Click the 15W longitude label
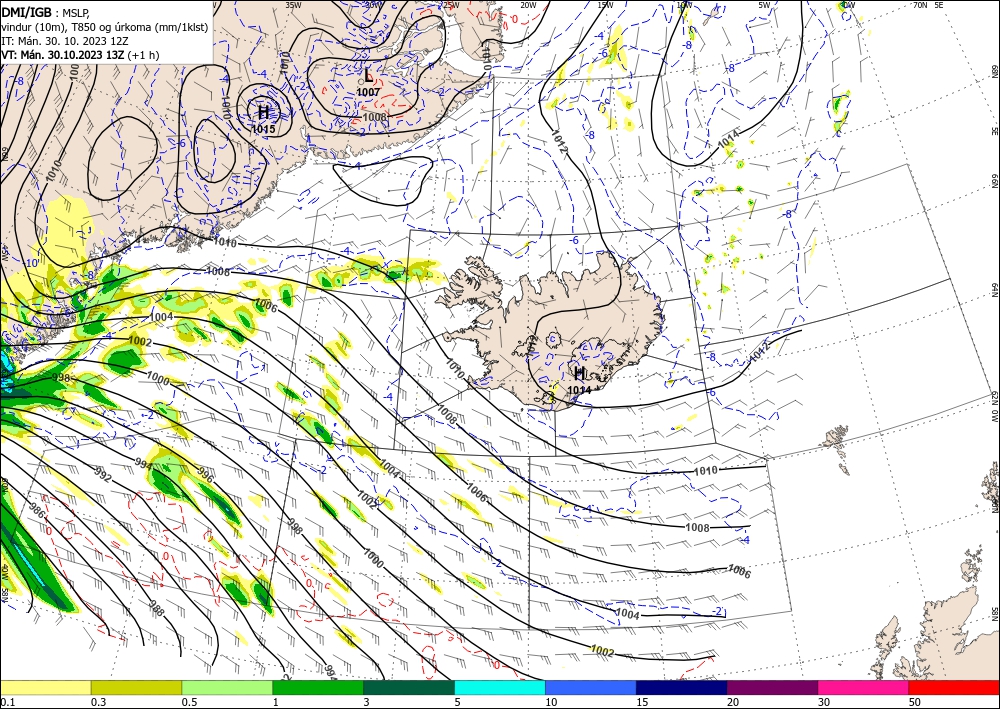This screenshot has height=709, width=1000. click(605, 5)
